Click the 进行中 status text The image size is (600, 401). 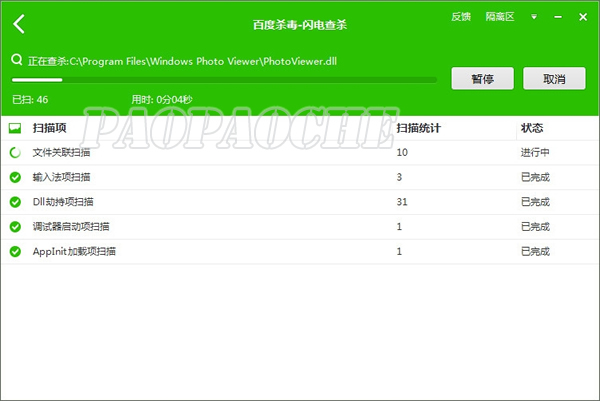coord(535,153)
